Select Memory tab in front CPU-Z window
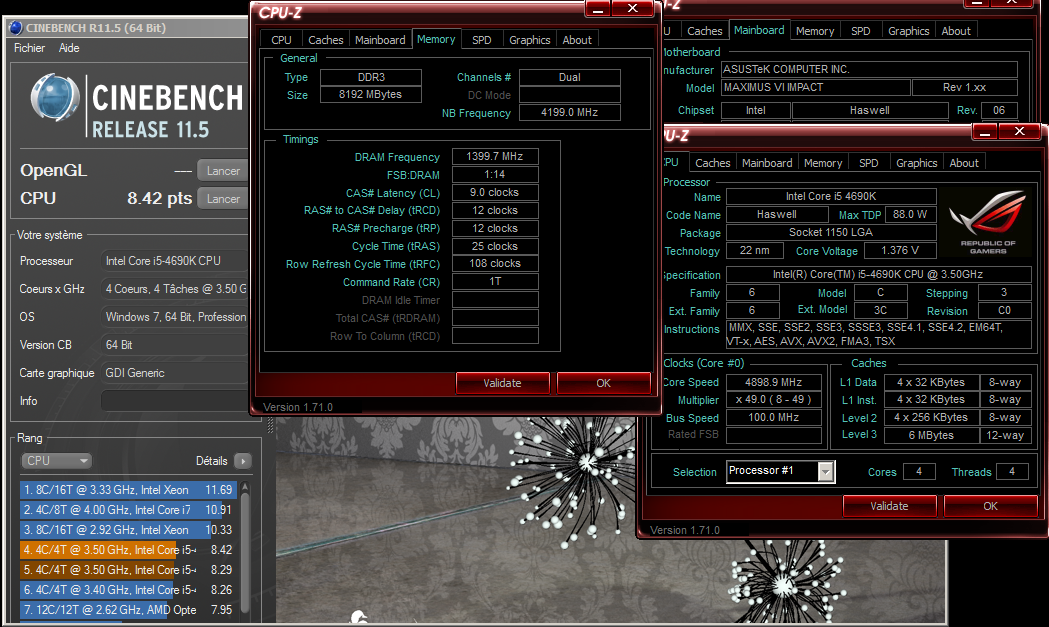Viewport: 1049px width, 627px height. [x=436, y=39]
